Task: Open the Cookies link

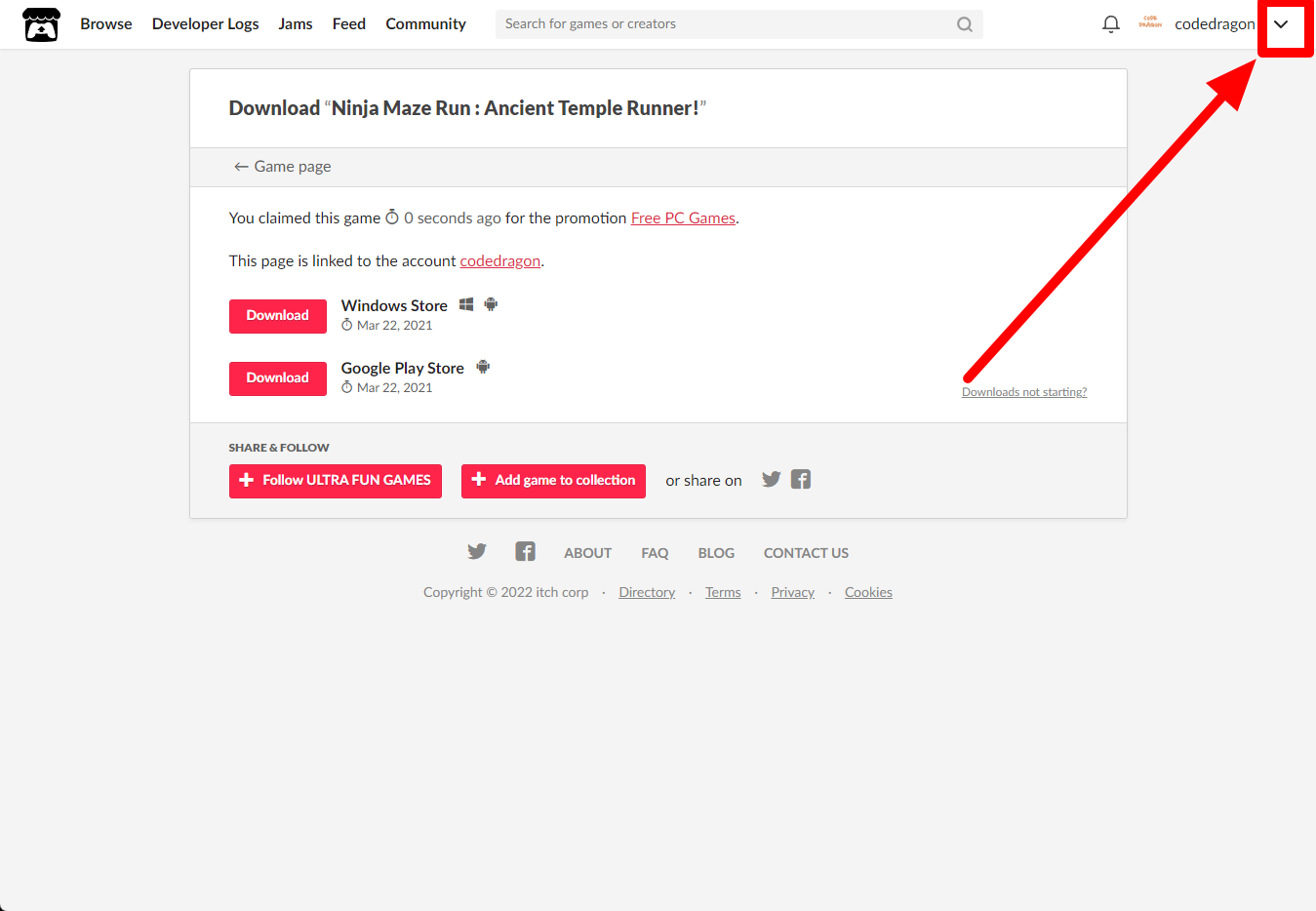Action: 868,593
